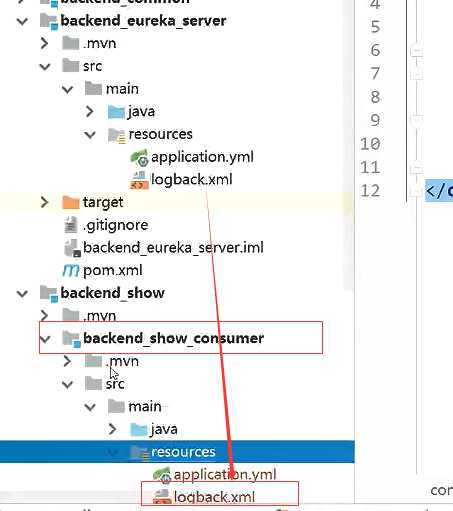The width and height of the screenshot is (453, 511).
Task: Select backend_show_consumer module name
Action: 173,338
